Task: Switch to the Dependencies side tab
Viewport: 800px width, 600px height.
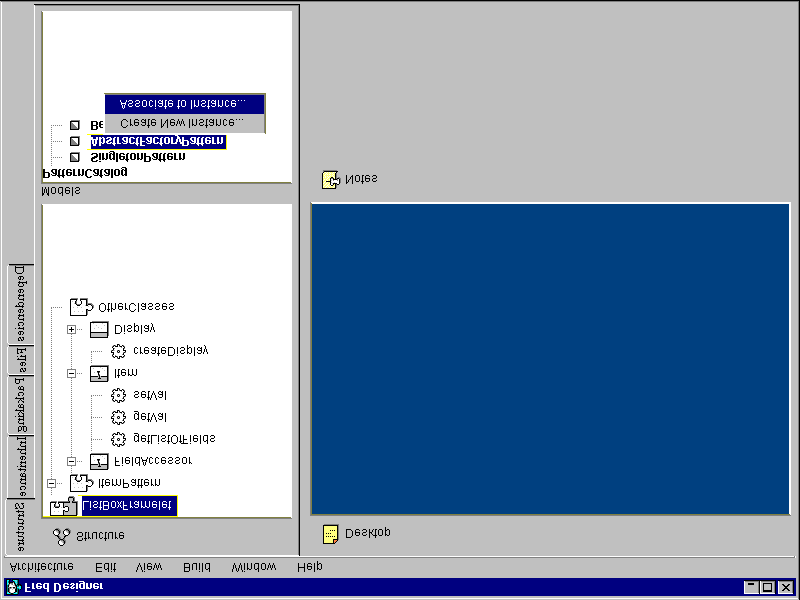Action: 20,304
